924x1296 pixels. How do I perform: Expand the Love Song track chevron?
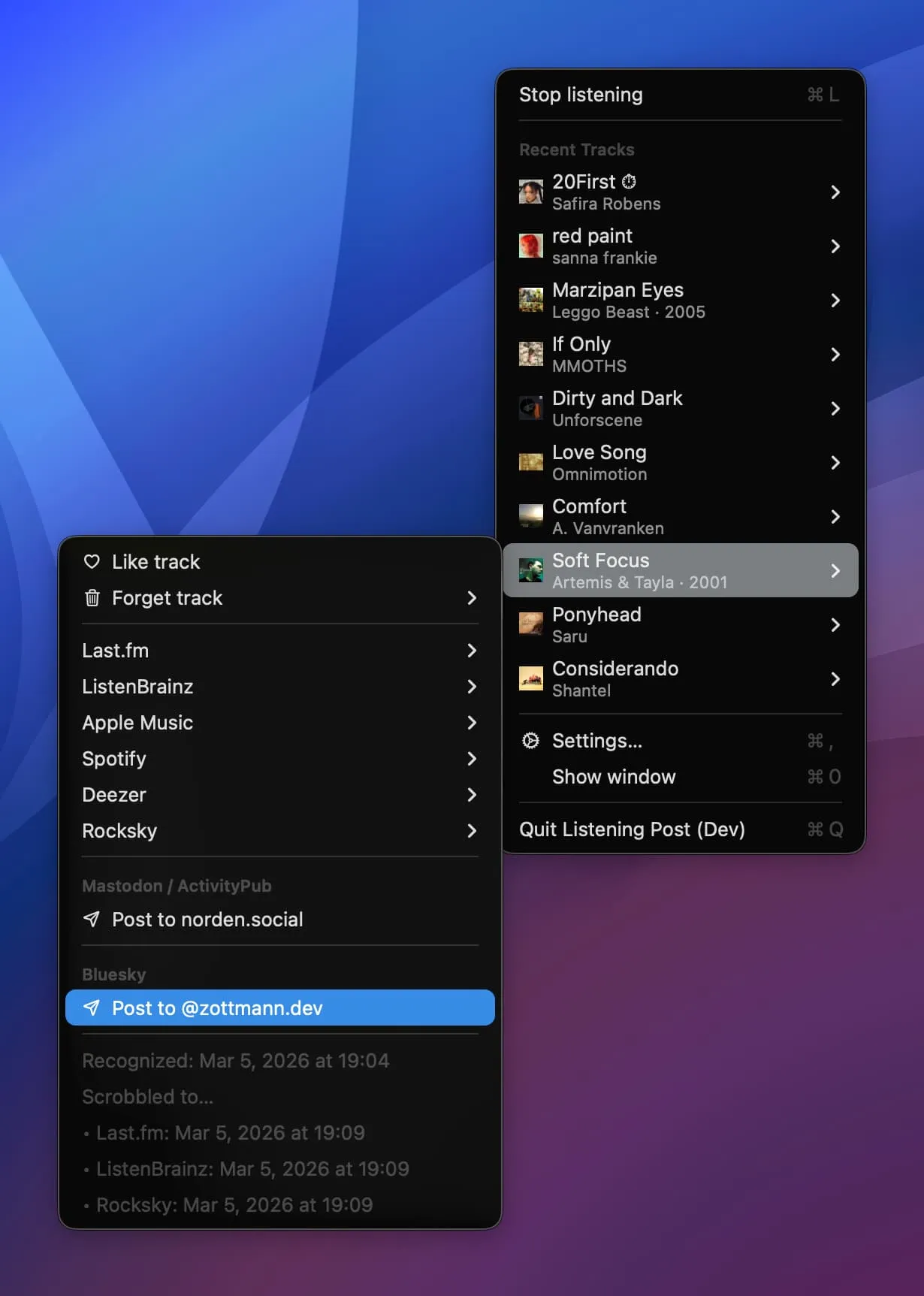835,463
